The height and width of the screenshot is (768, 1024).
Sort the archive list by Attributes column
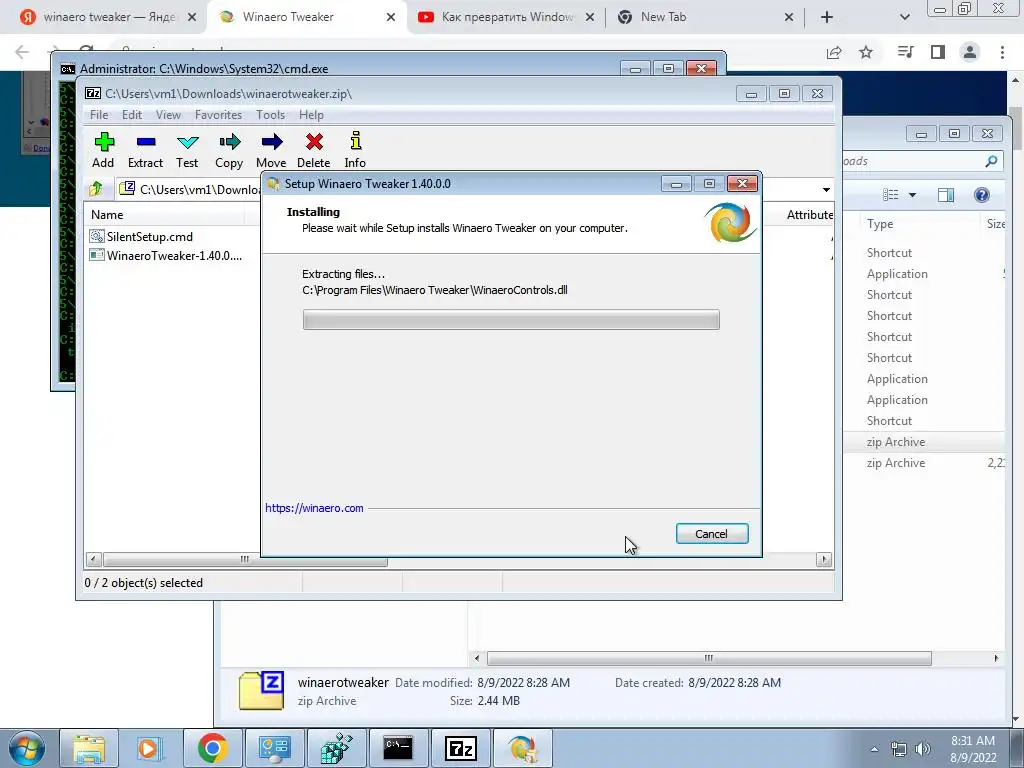coord(809,215)
